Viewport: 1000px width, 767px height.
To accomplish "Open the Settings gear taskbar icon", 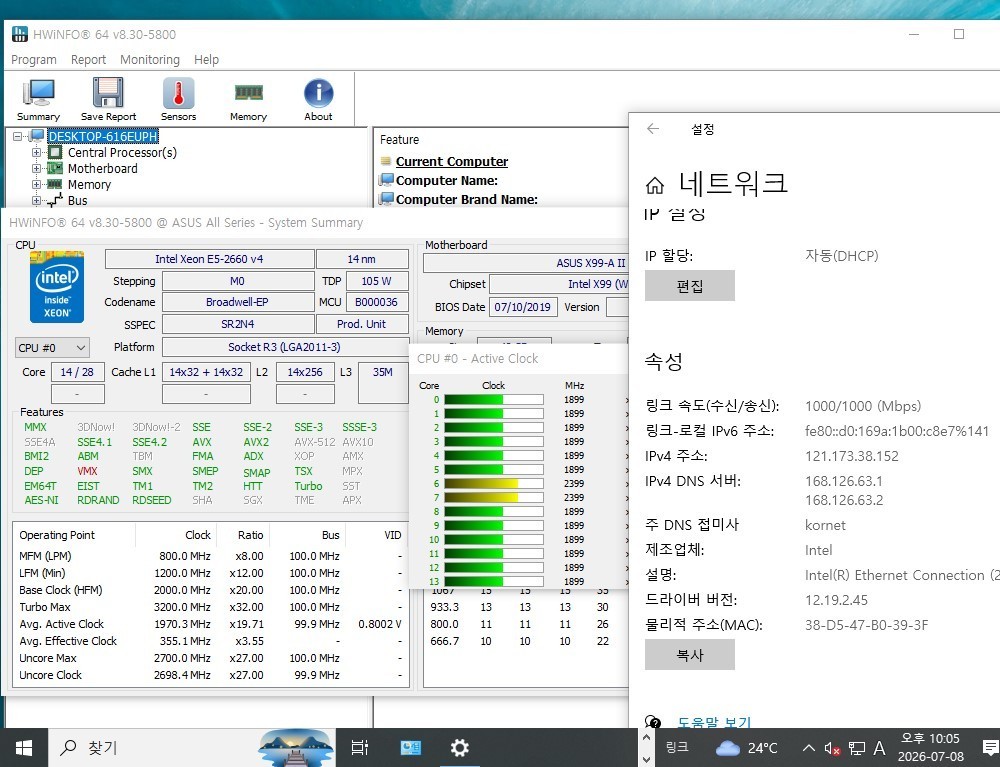I will (x=459, y=748).
